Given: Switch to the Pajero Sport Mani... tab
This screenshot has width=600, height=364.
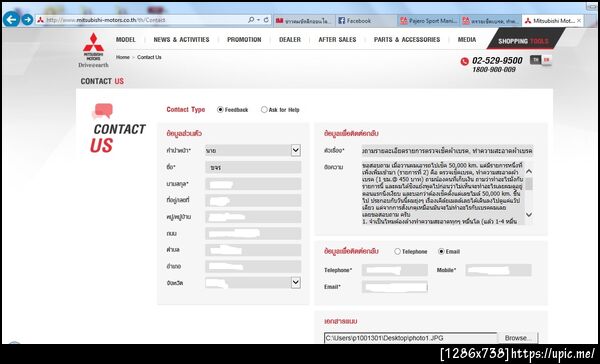Looking at the screenshot, I should (x=429, y=21).
